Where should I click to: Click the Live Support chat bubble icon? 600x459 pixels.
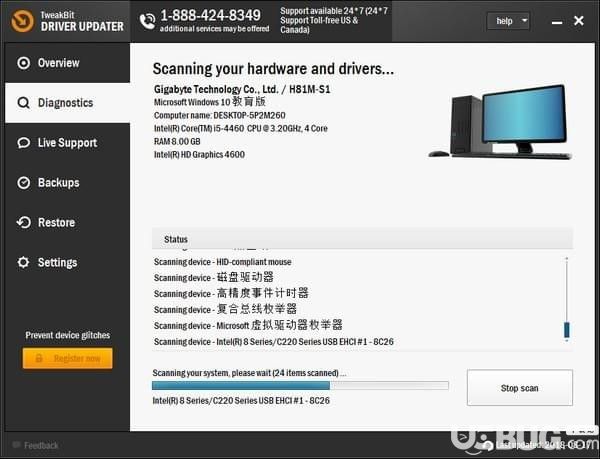pos(23,143)
